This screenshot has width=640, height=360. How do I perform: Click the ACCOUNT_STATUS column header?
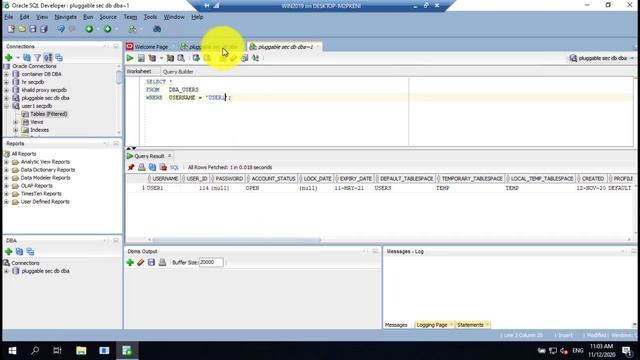coord(273,179)
